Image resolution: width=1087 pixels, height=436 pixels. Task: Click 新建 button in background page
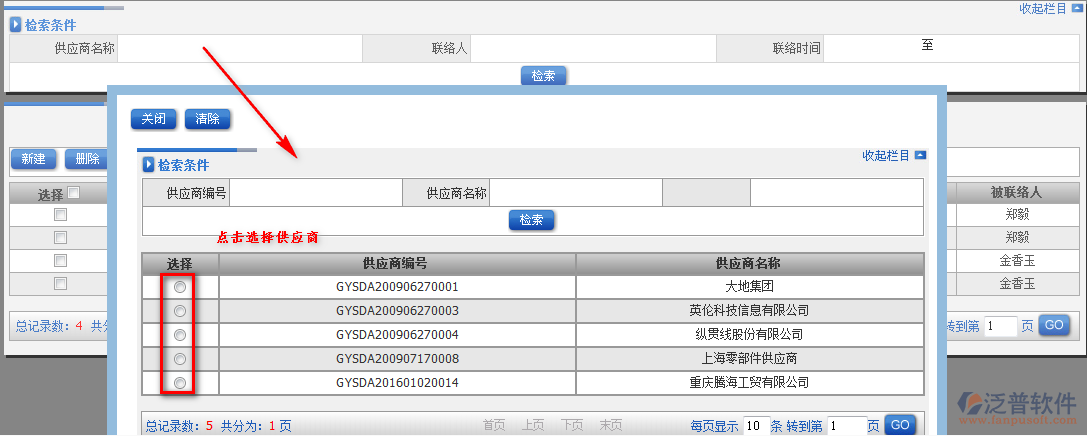33,159
